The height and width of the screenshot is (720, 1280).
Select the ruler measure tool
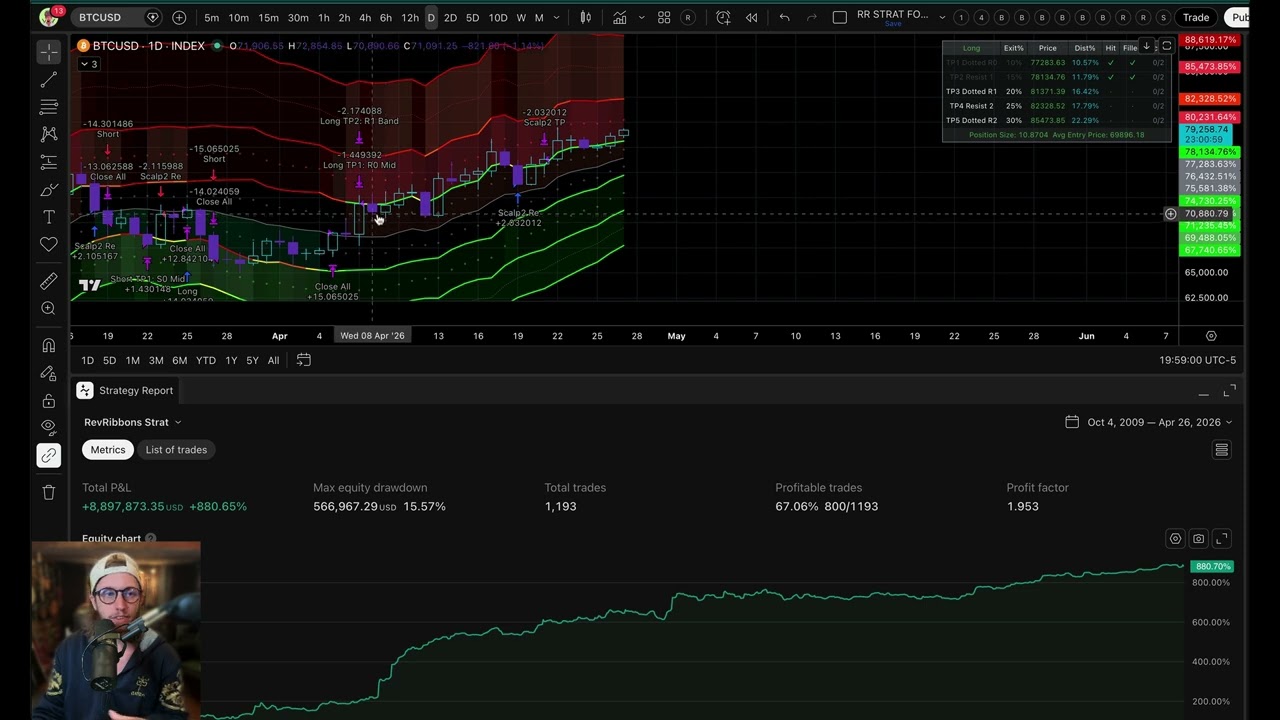(48, 281)
